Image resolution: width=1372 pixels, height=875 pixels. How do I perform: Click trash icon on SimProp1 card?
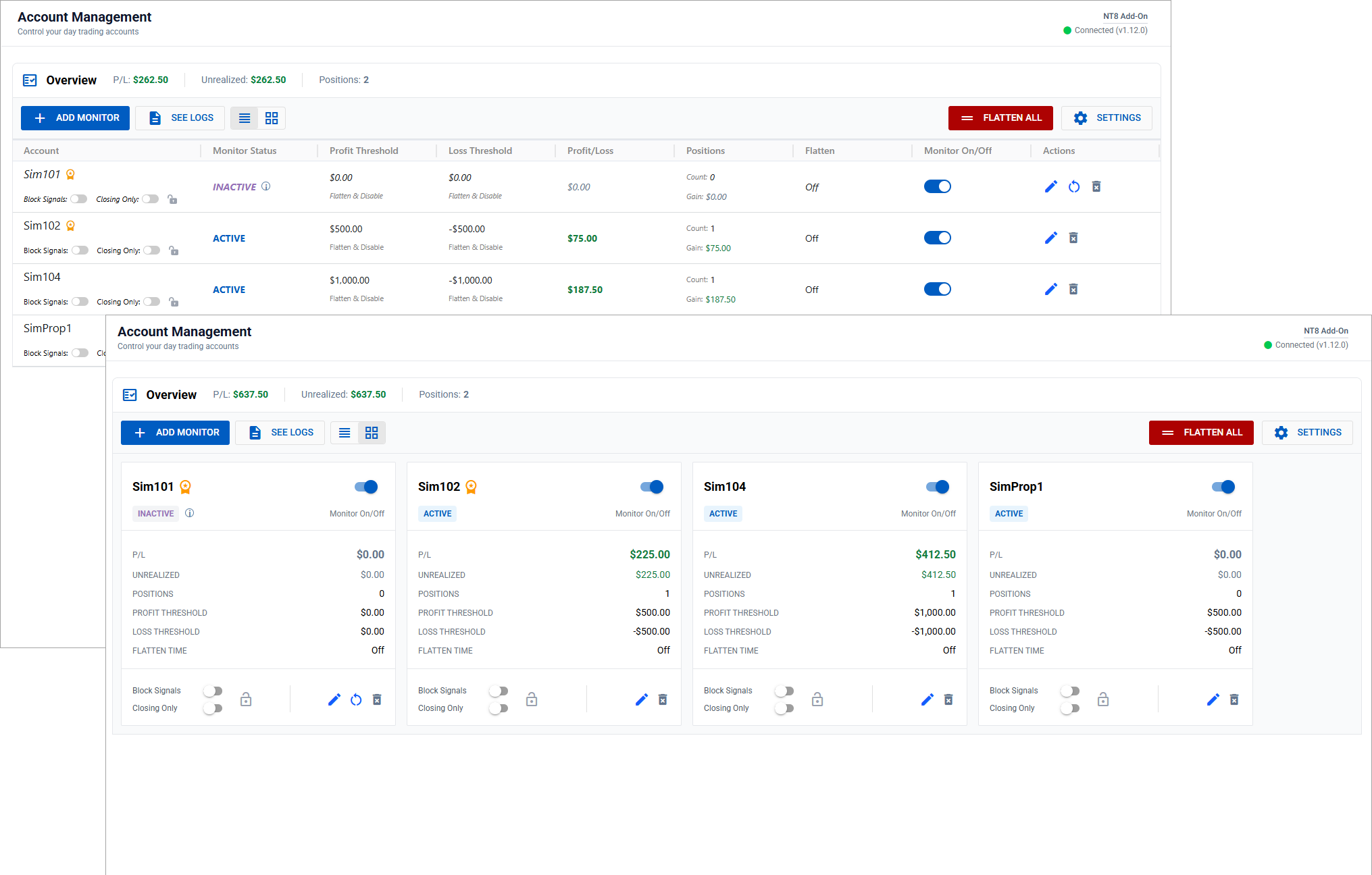[x=1234, y=699]
